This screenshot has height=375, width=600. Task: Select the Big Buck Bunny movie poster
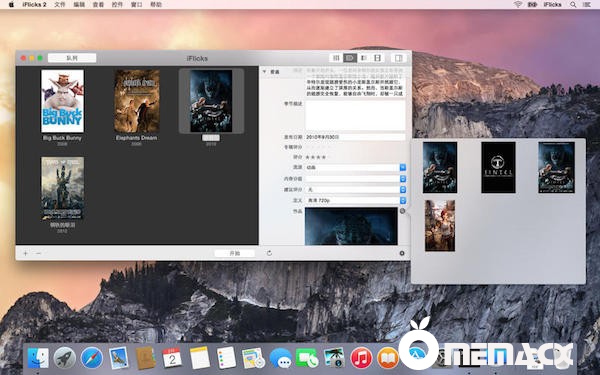[x=62, y=101]
